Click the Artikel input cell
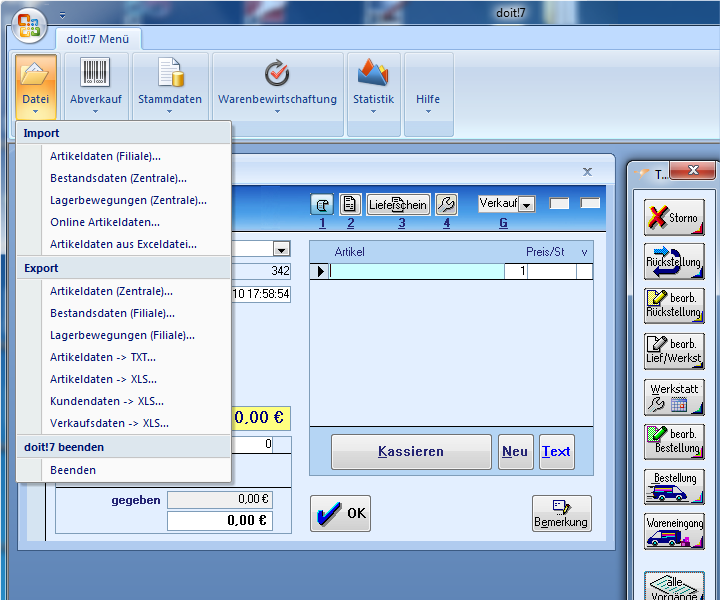This screenshot has width=720, height=600. click(416, 271)
